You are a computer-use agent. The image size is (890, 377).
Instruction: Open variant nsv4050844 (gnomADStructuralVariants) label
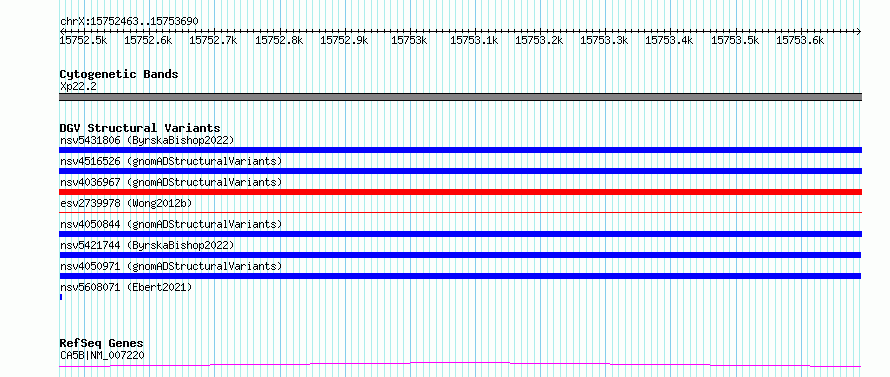tap(171, 224)
